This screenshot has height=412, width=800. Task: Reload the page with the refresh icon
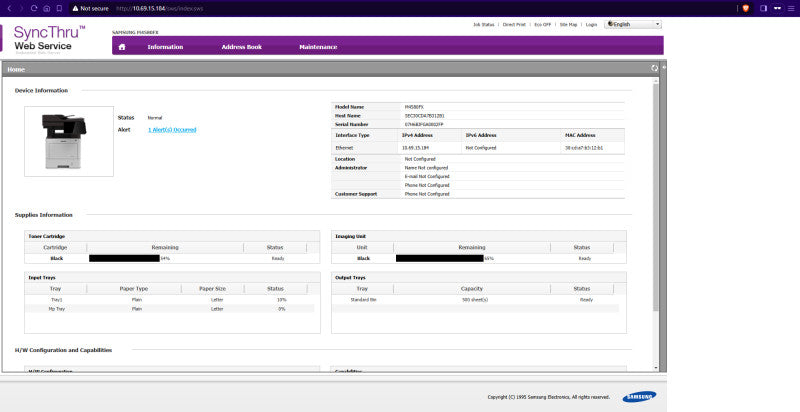pos(34,8)
